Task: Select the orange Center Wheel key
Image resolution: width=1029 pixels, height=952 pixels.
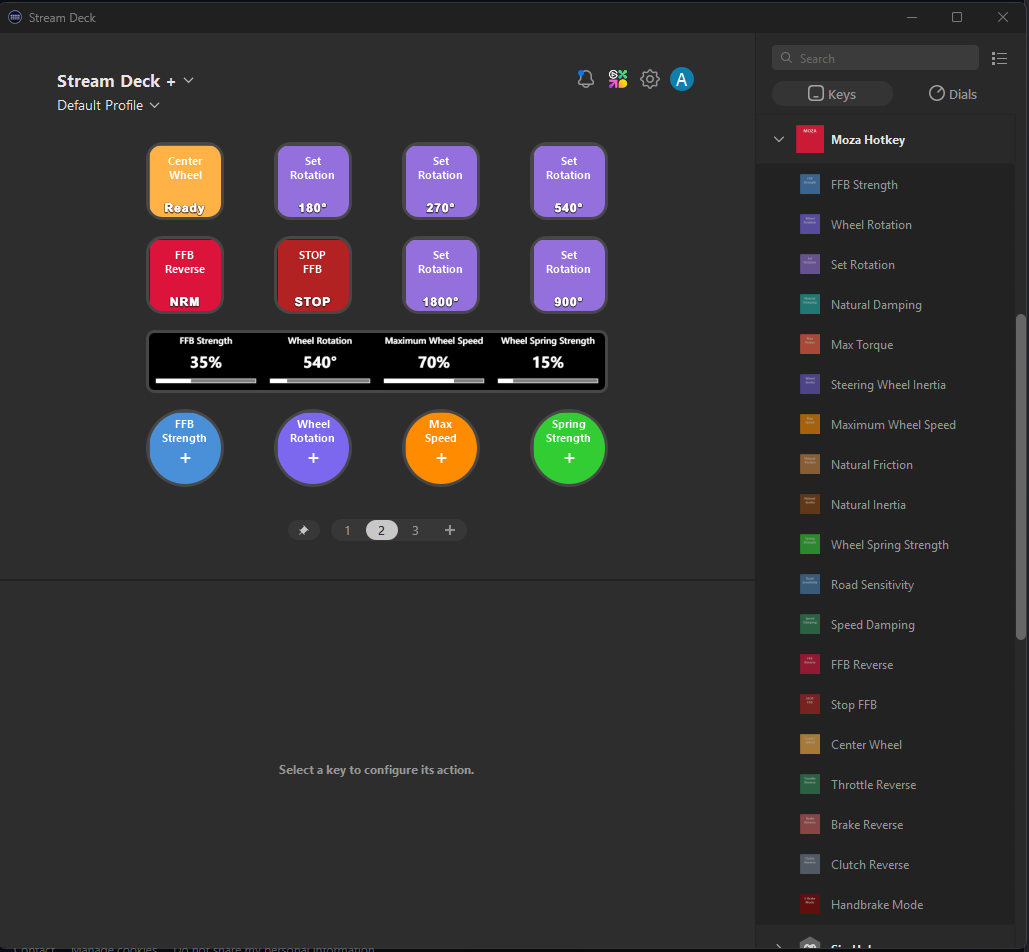Action: pos(185,181)
